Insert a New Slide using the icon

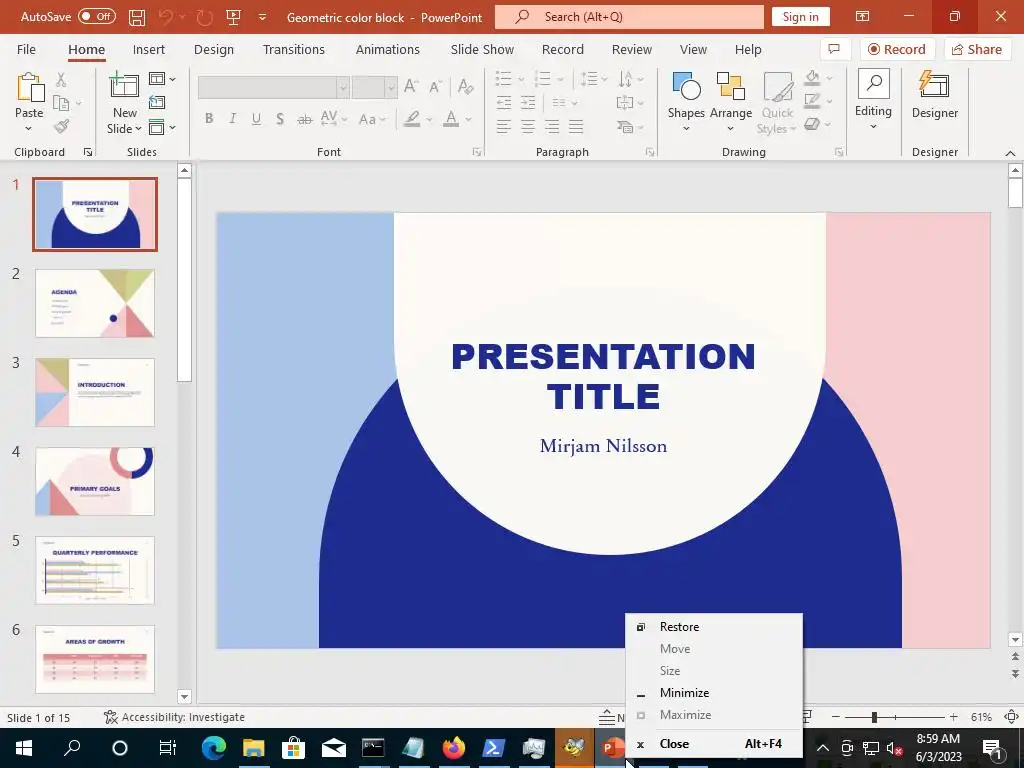pyautogui.click(x=123, y=87)
